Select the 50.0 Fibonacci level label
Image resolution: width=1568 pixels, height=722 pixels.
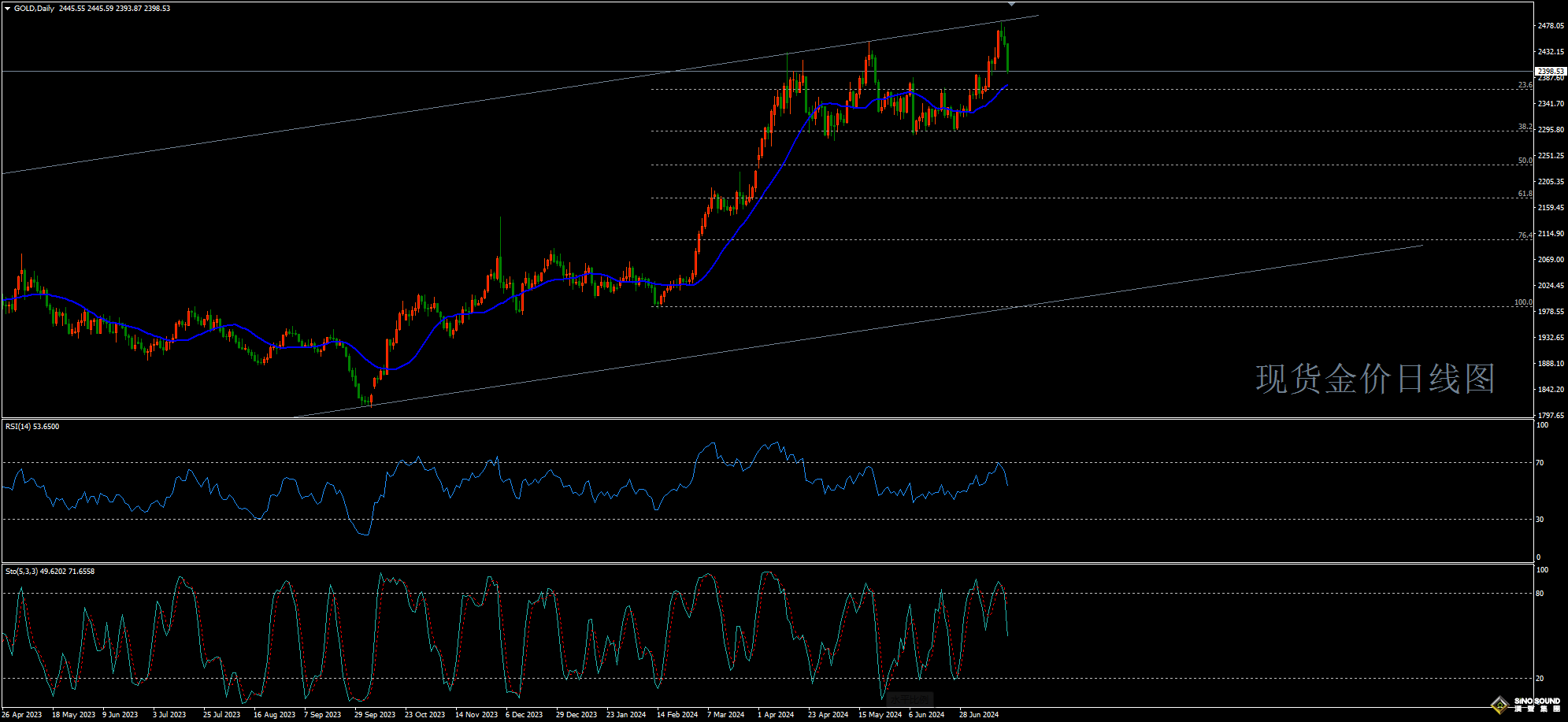pos(1525,161)
